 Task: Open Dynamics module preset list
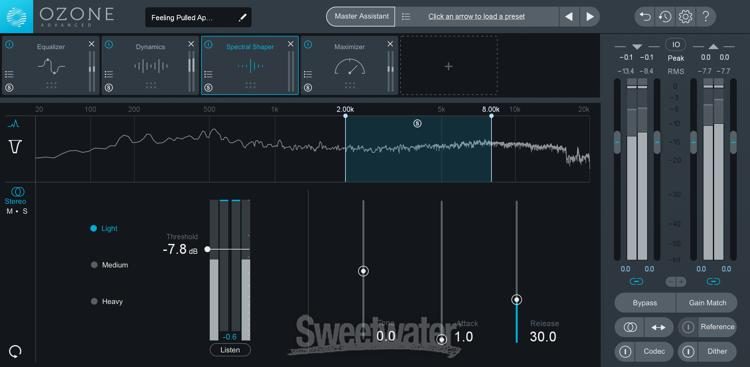click(109, 74)
